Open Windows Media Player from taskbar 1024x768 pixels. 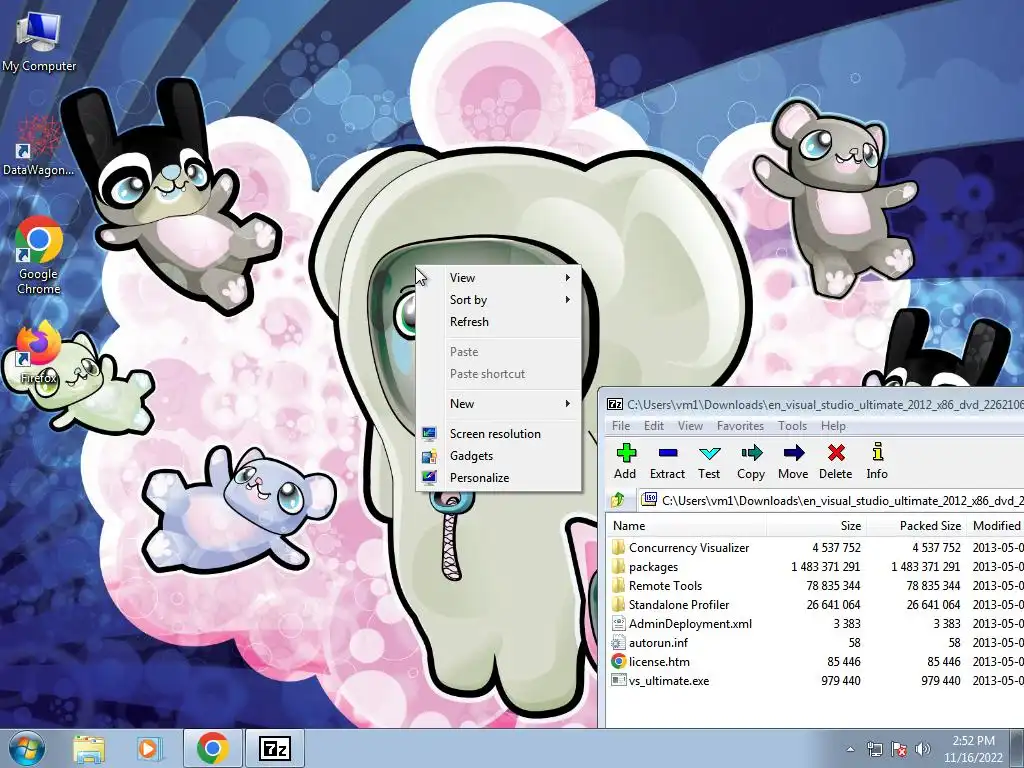pyautogui.click(x=148, y=748)
